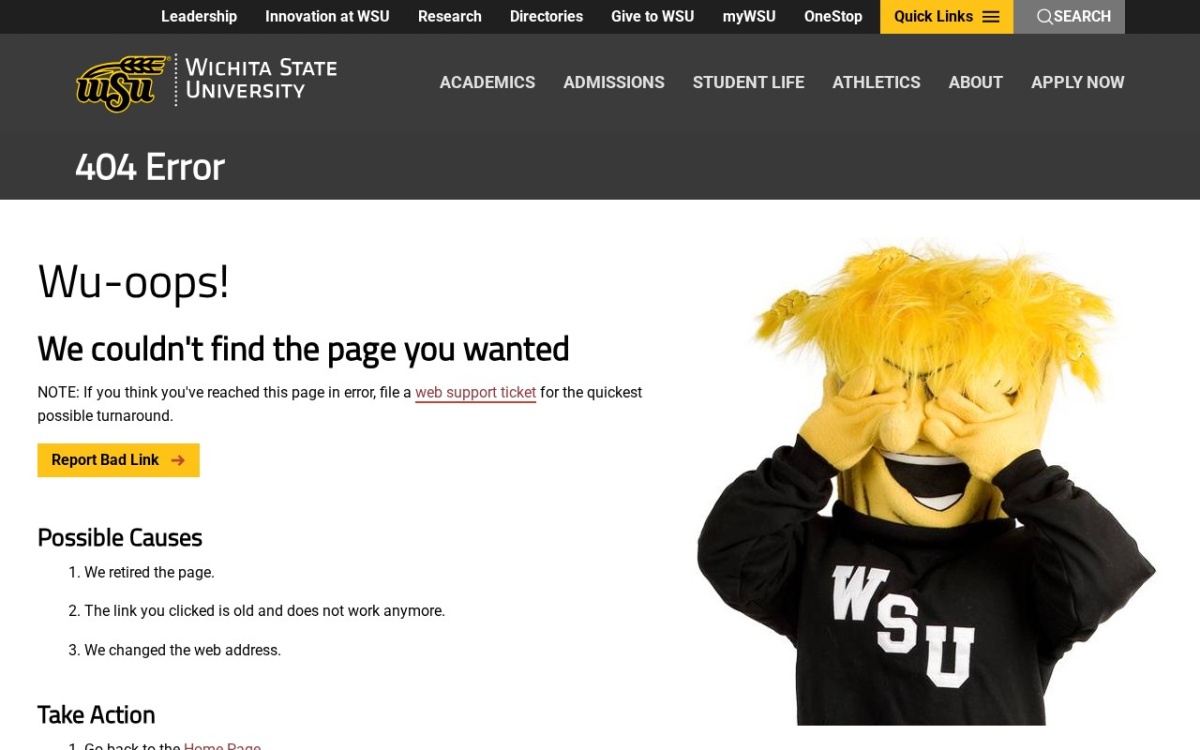Screen dimensions: 1200x750
Task: Open the STUDENT LIFE menu
Action: click(749, 82)
